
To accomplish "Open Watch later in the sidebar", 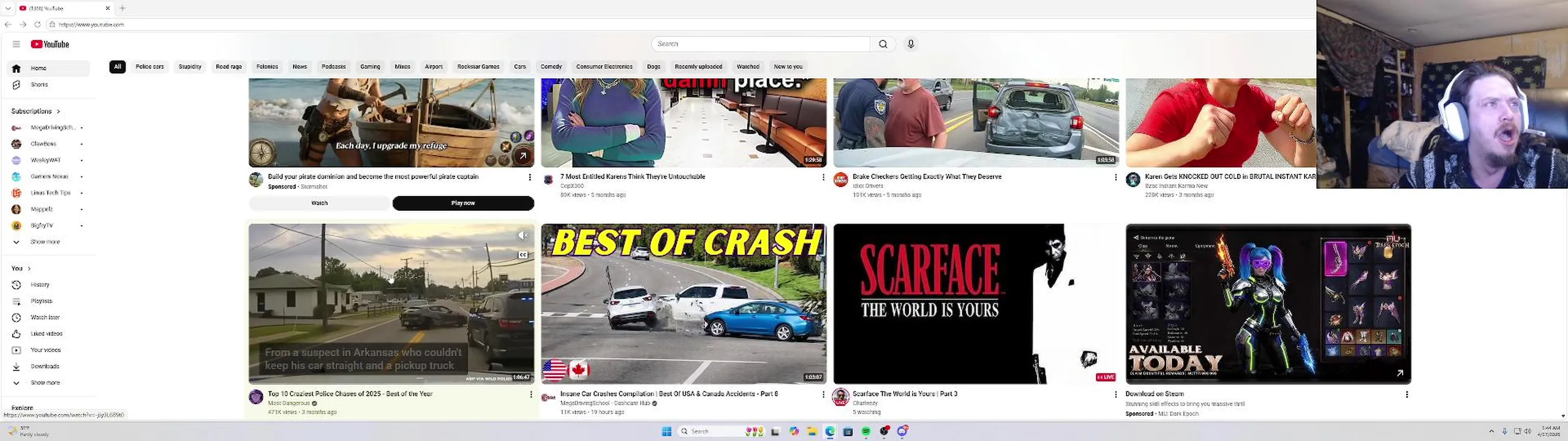I will tap(48, 317).
